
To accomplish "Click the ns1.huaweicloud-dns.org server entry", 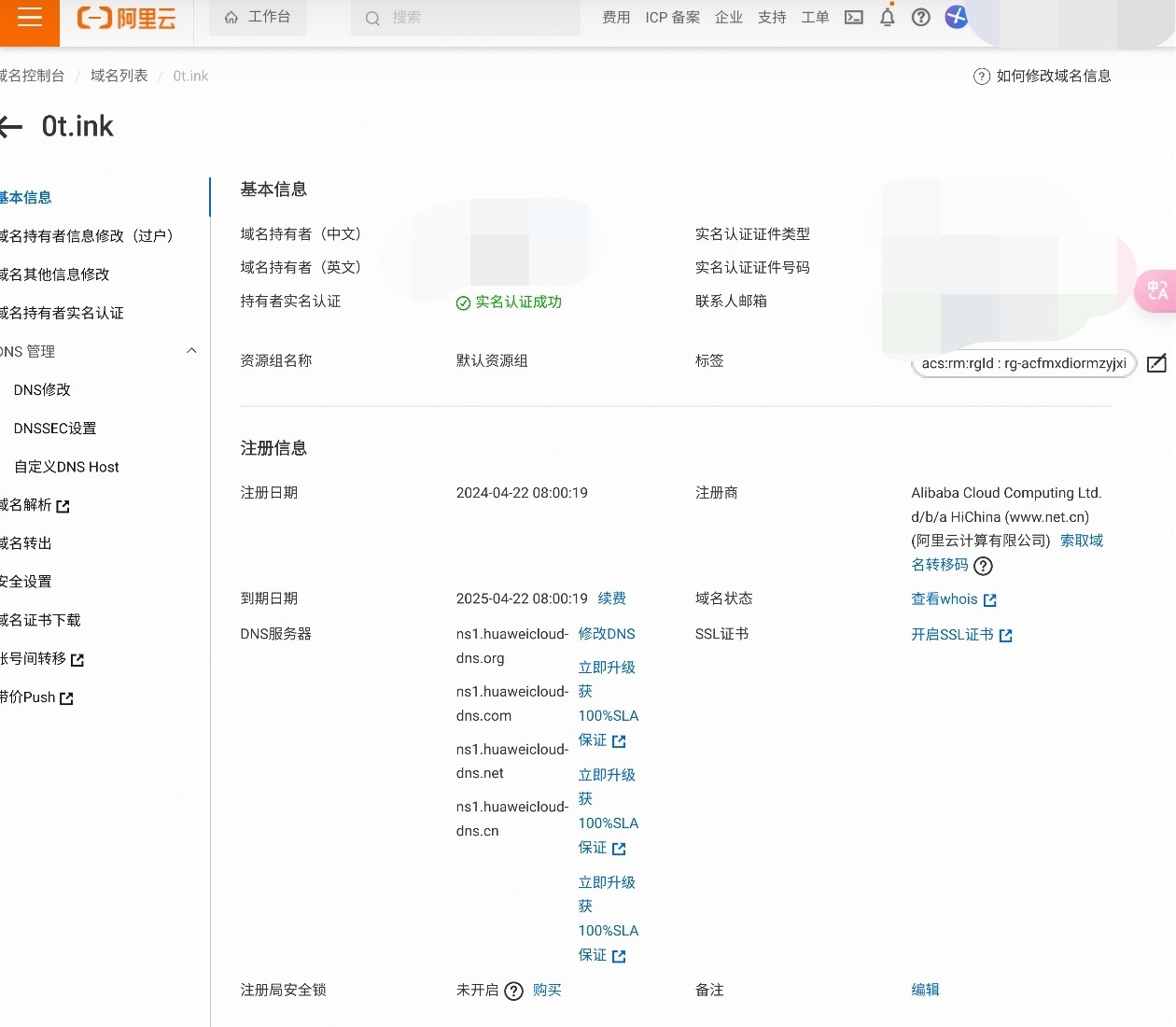I will 512,646.
